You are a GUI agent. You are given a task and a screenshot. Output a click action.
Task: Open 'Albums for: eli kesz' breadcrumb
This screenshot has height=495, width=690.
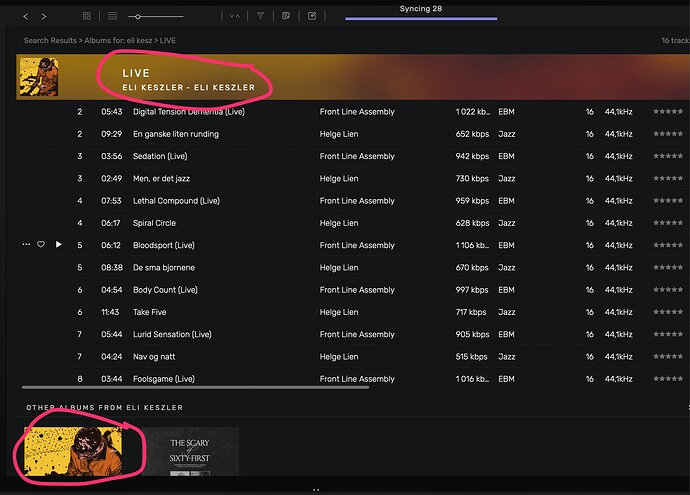coord(118,40)
